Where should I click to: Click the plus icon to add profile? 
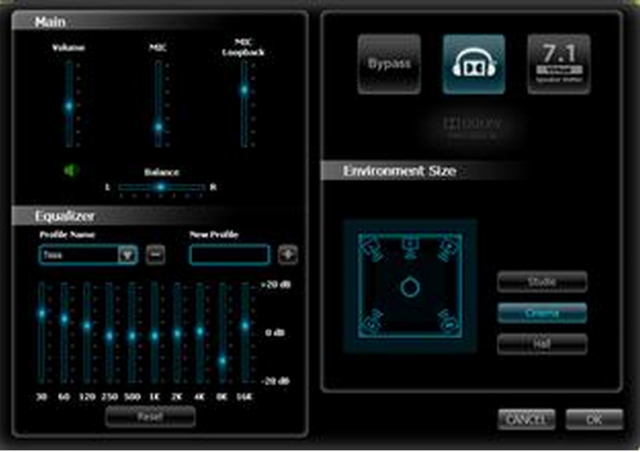pyautogui.click(x=289, y=255)
